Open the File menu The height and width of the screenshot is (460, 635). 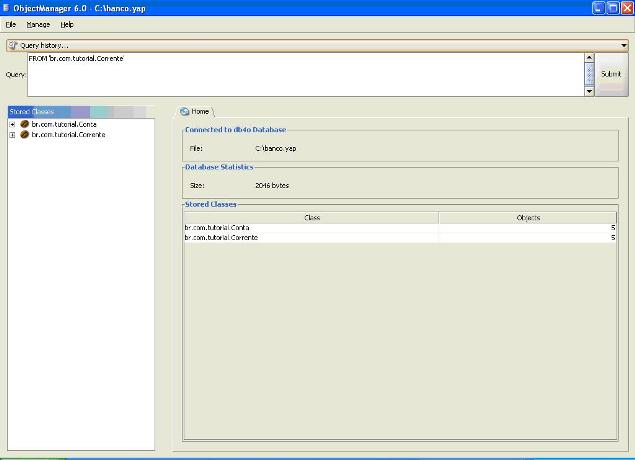click(x=11, y=24)
